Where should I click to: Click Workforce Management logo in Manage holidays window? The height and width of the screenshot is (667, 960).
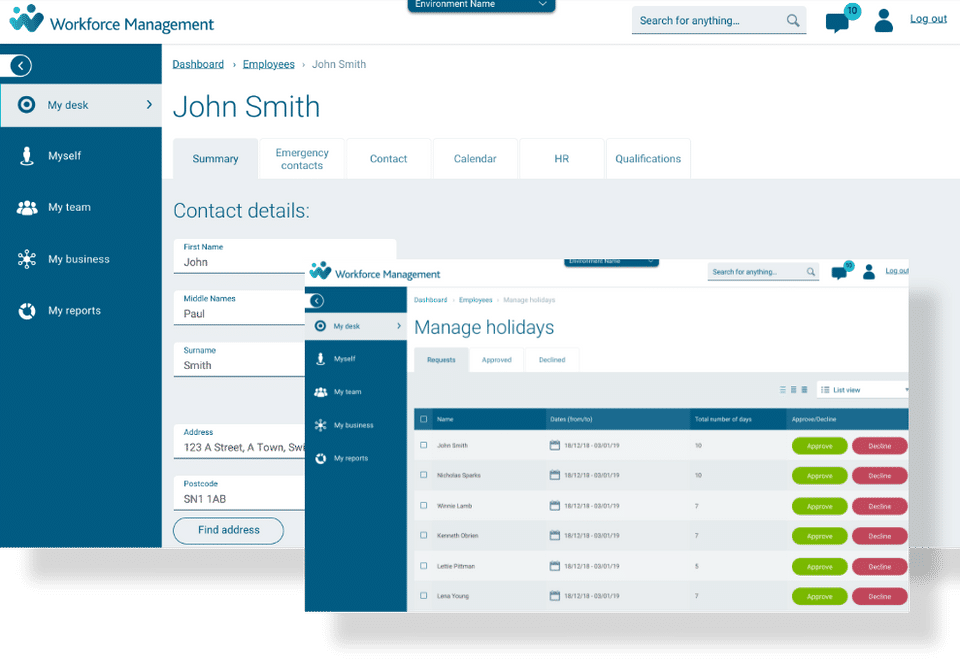coord(375,271)
